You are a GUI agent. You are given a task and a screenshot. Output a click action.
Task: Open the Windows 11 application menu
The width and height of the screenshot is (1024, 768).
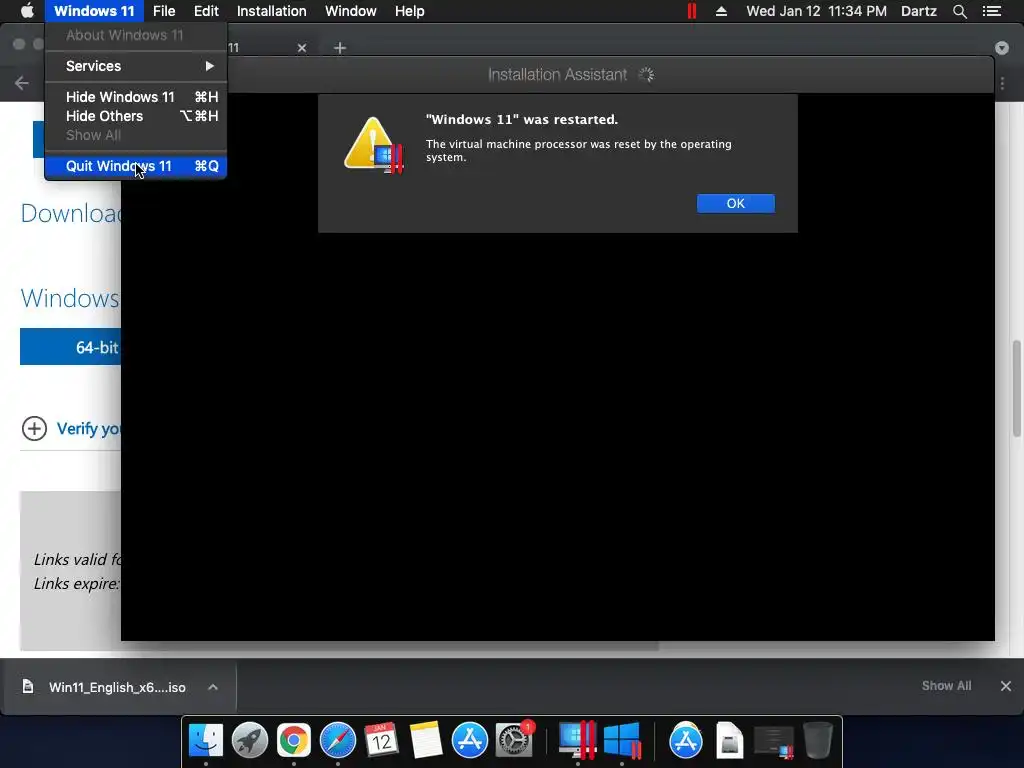tap(94, 11)
